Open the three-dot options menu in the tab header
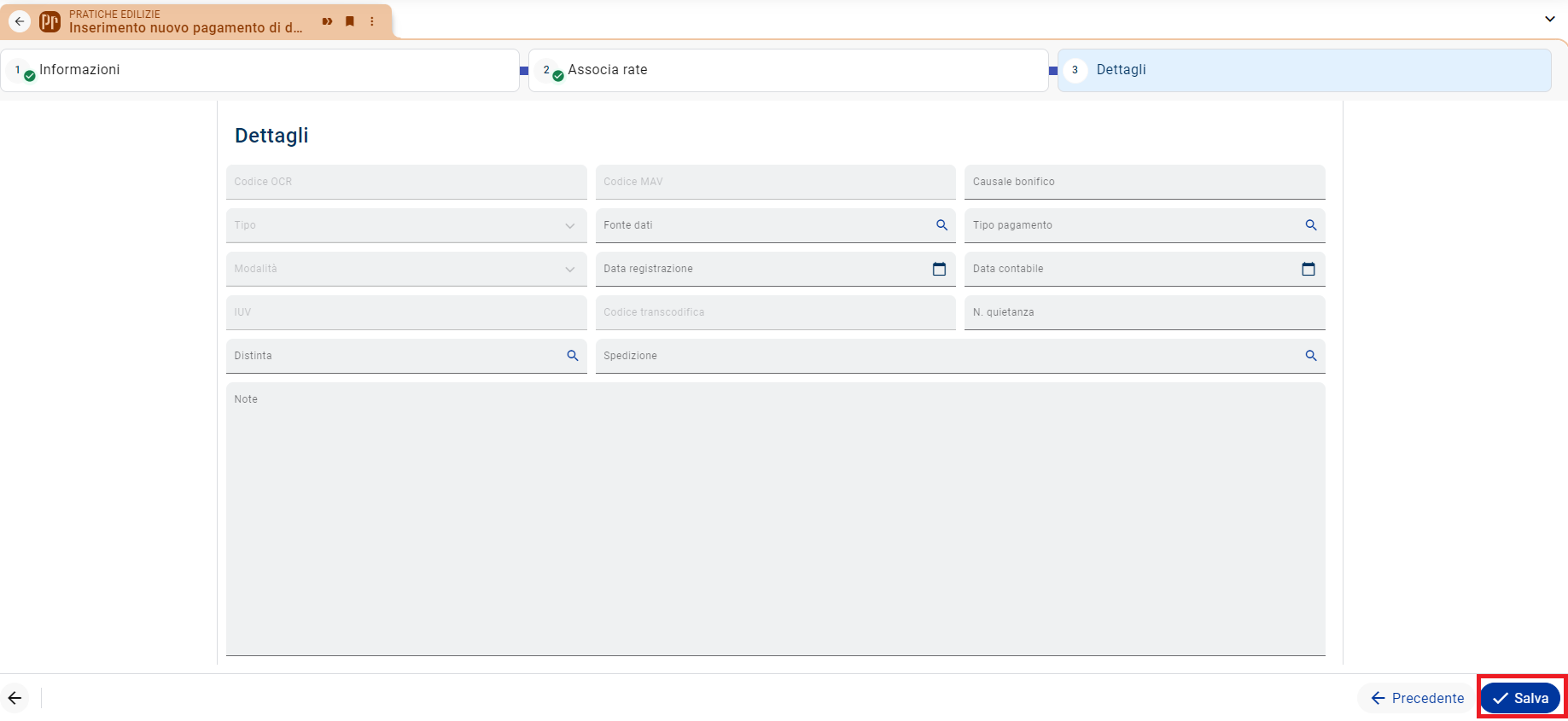Image resolution: width=1568 pixels, height=721 pixels. tap(372, 21)
